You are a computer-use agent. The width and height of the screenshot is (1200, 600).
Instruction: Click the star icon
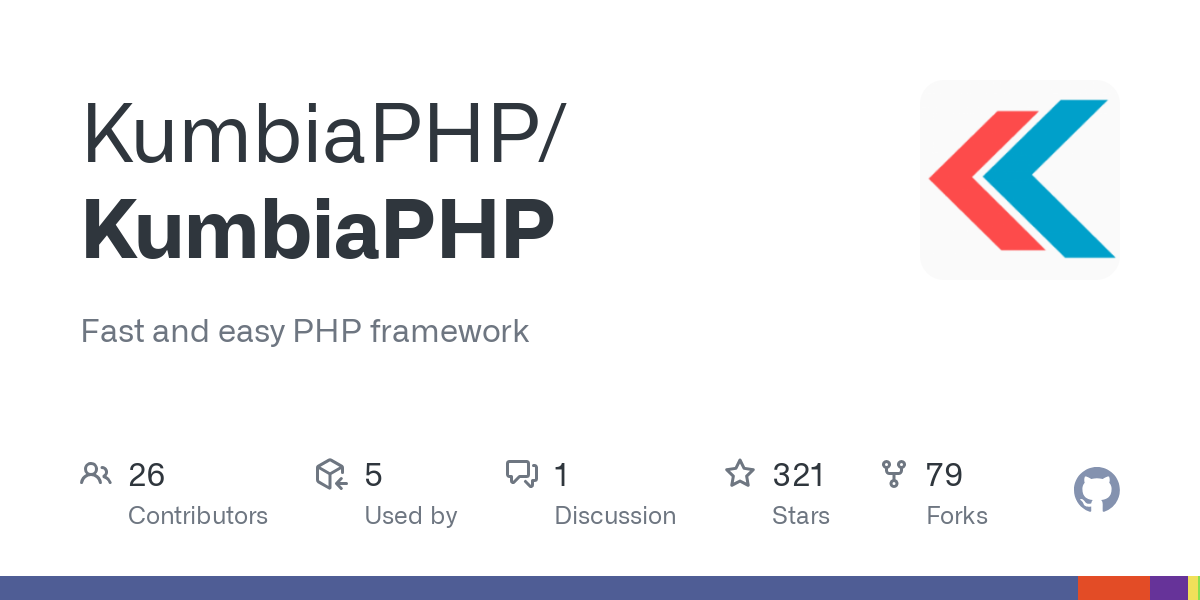tap(740, 474)
